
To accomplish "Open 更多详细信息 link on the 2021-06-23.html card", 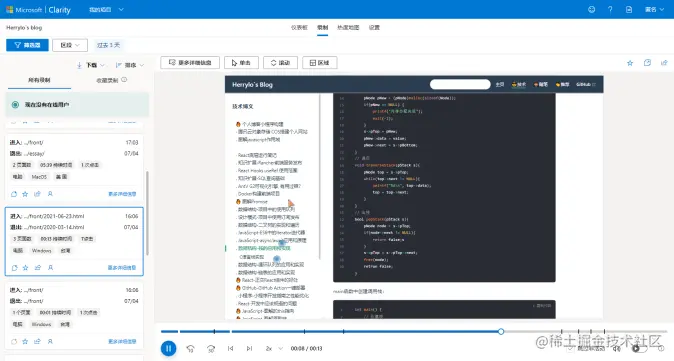I will [x=122, y=267].
